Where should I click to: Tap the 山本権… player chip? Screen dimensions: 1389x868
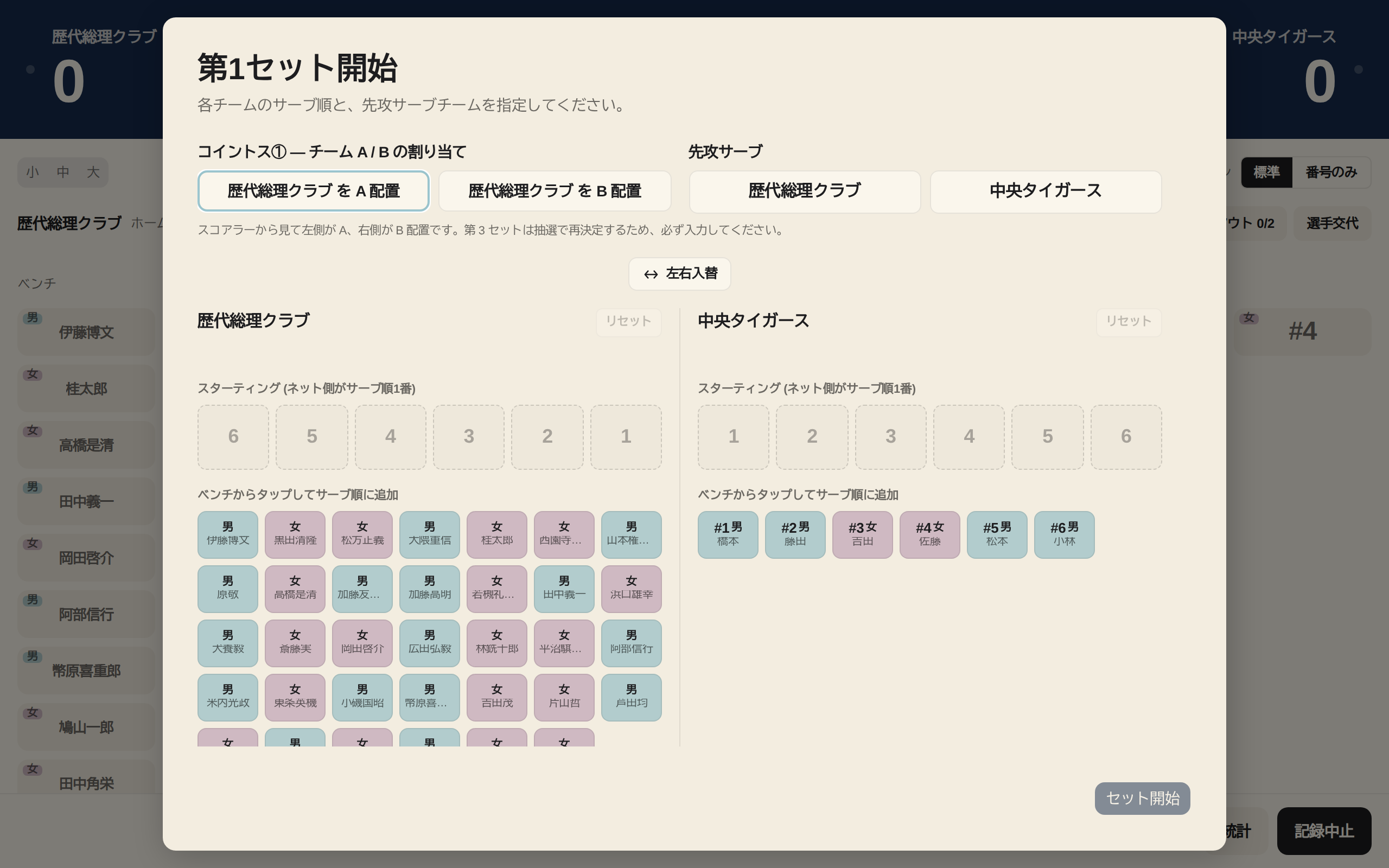click(632, 534)
